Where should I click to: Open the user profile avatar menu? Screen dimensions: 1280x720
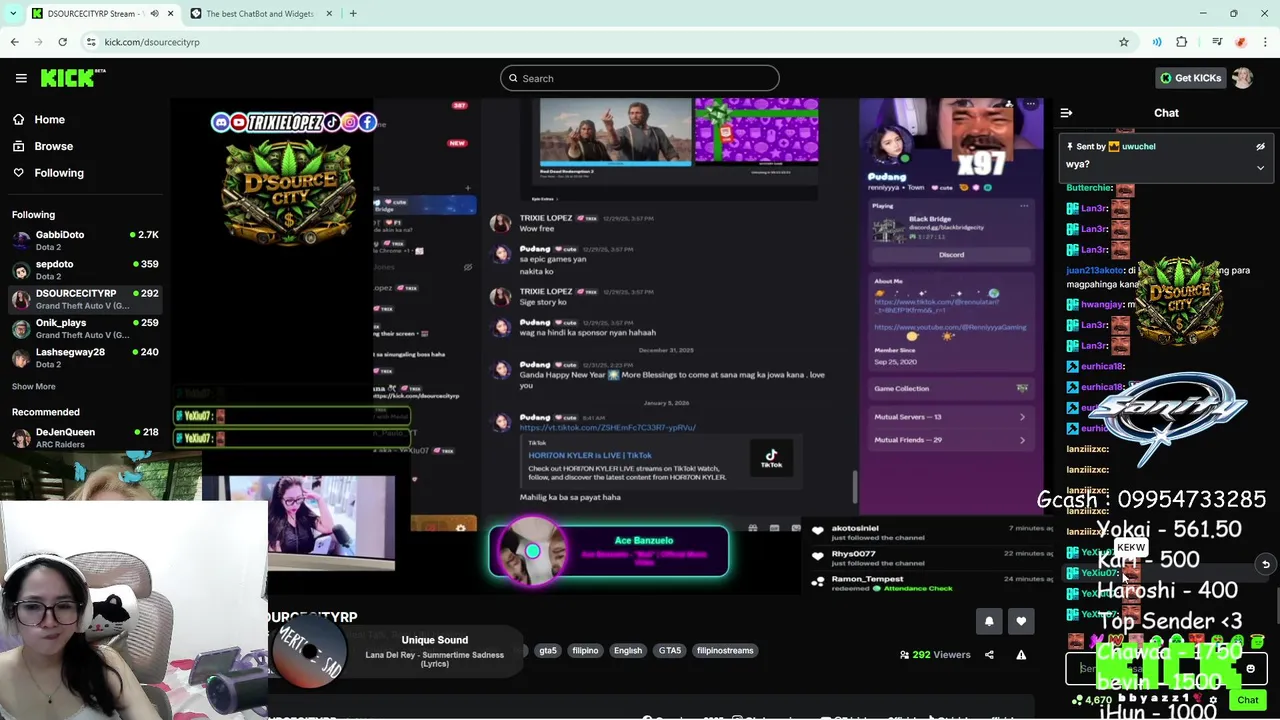point(1243,78)
